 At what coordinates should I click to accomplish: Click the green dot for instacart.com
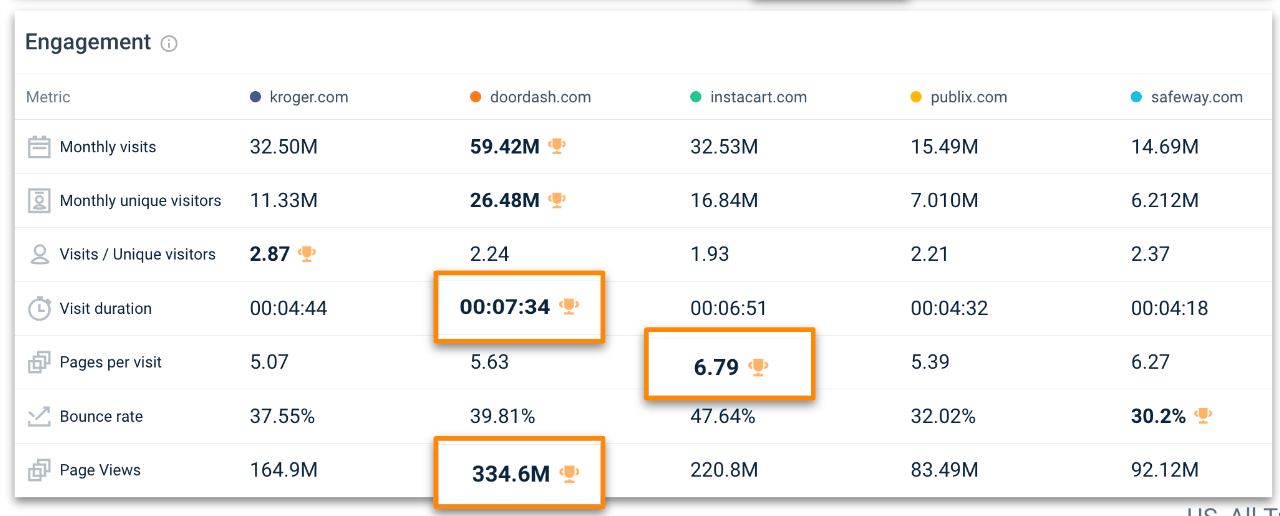click(696, 97)
